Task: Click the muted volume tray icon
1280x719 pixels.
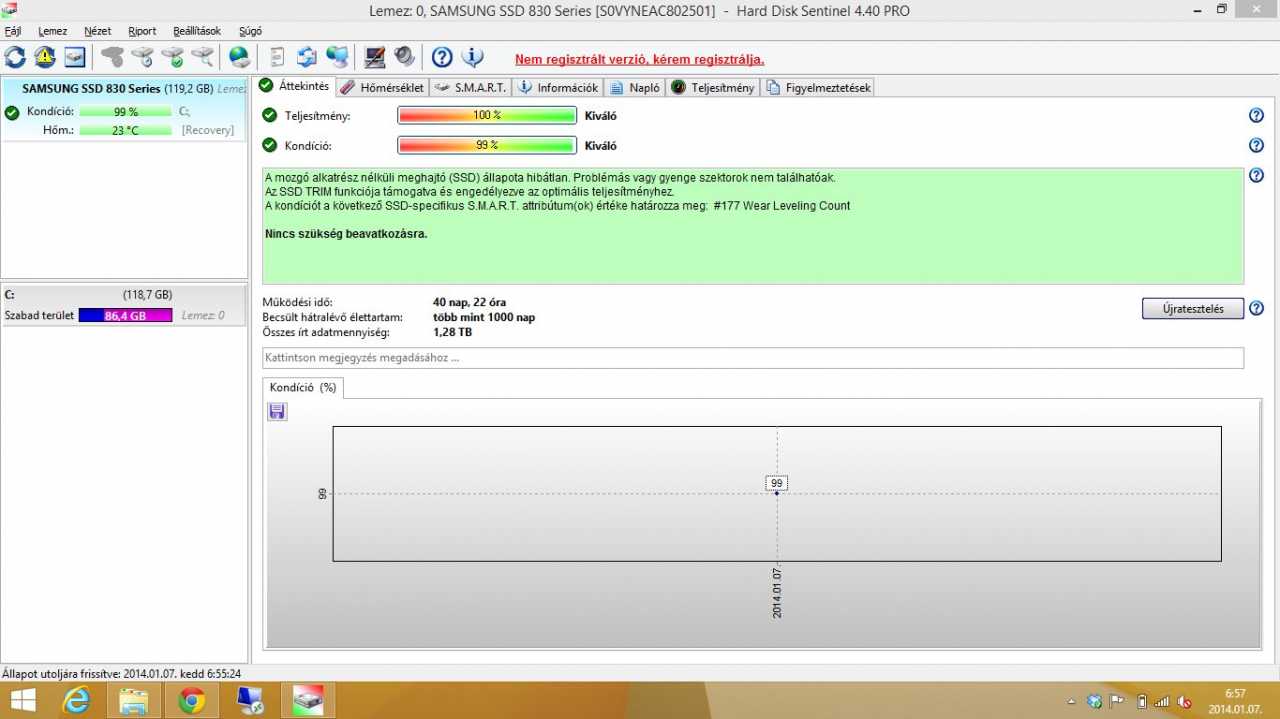Action: coord(1185,702)
